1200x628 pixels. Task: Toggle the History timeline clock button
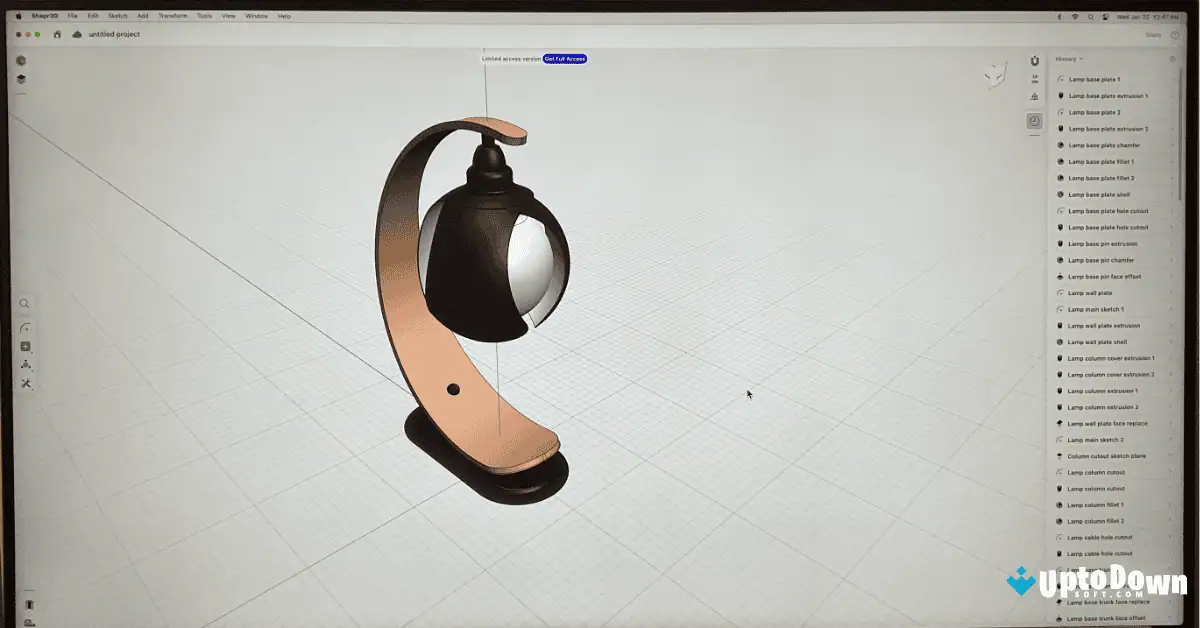[1034, 121]
